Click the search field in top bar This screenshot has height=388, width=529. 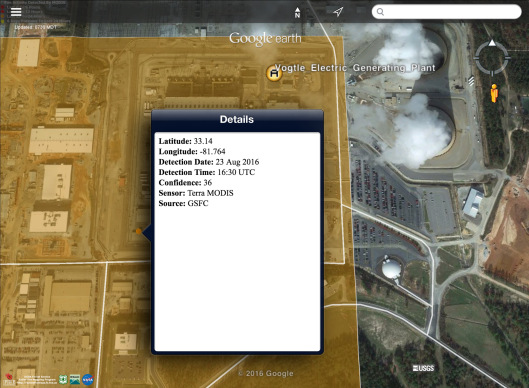coord(446,12)
